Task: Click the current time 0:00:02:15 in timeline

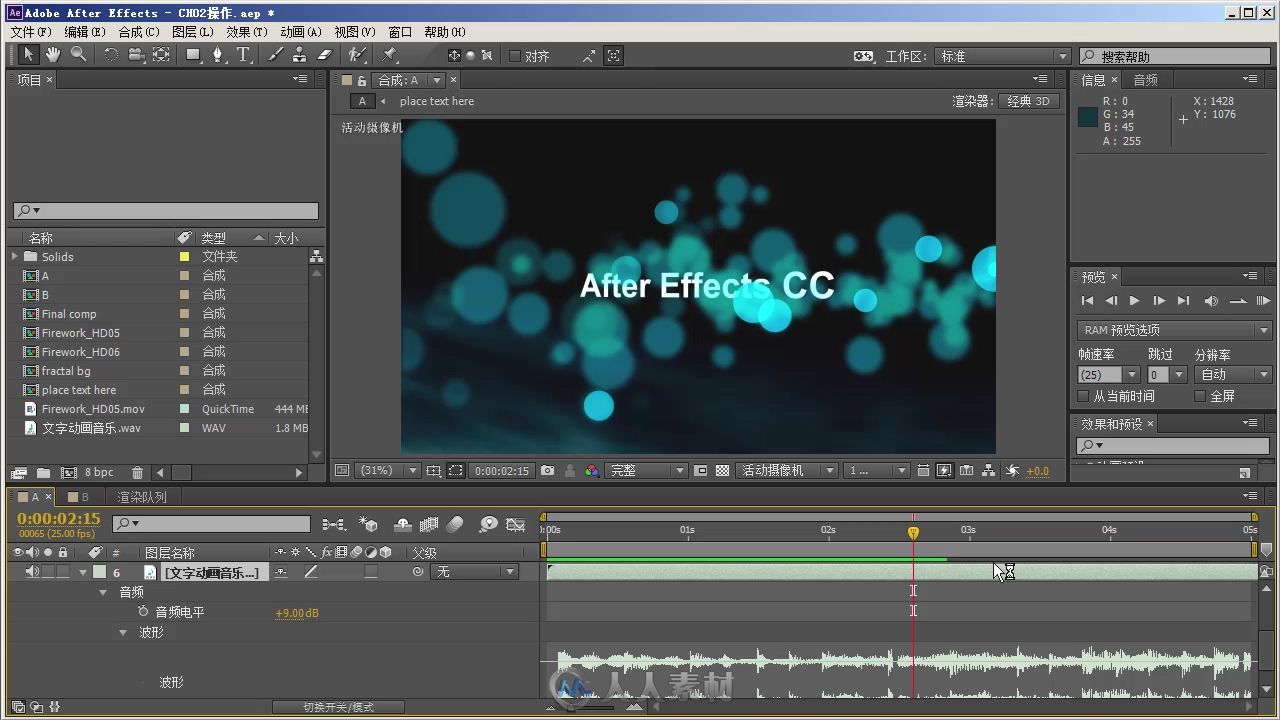Action: click(x=59, y=518)
